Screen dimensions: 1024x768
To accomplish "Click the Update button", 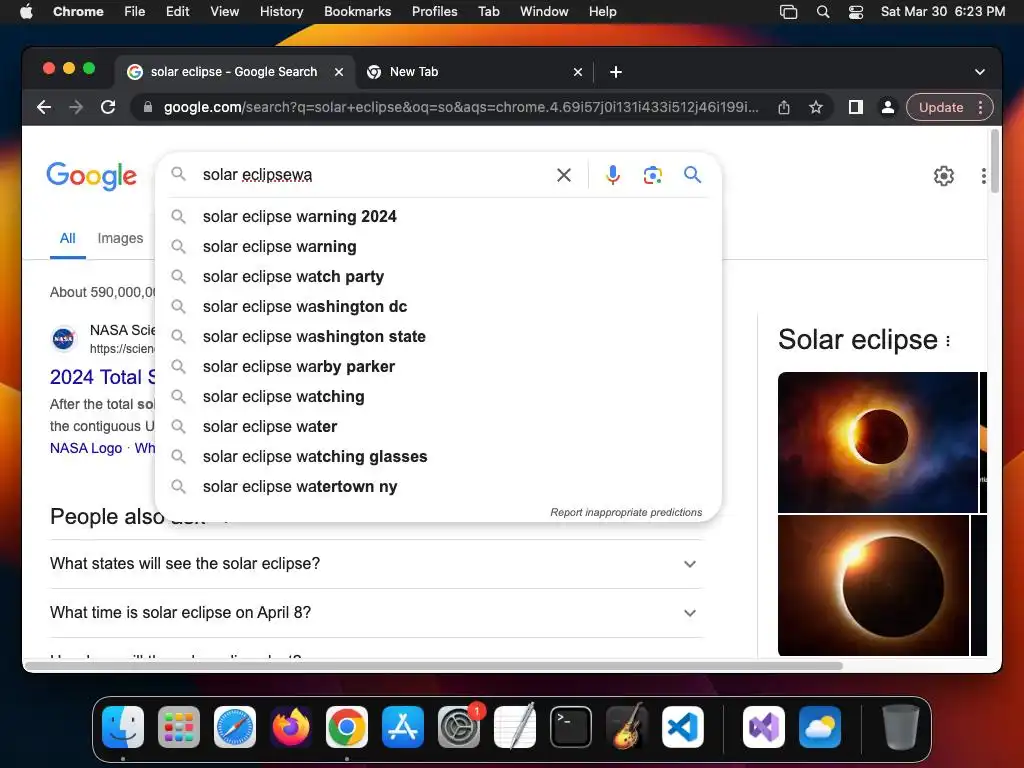I will [940, 107].
